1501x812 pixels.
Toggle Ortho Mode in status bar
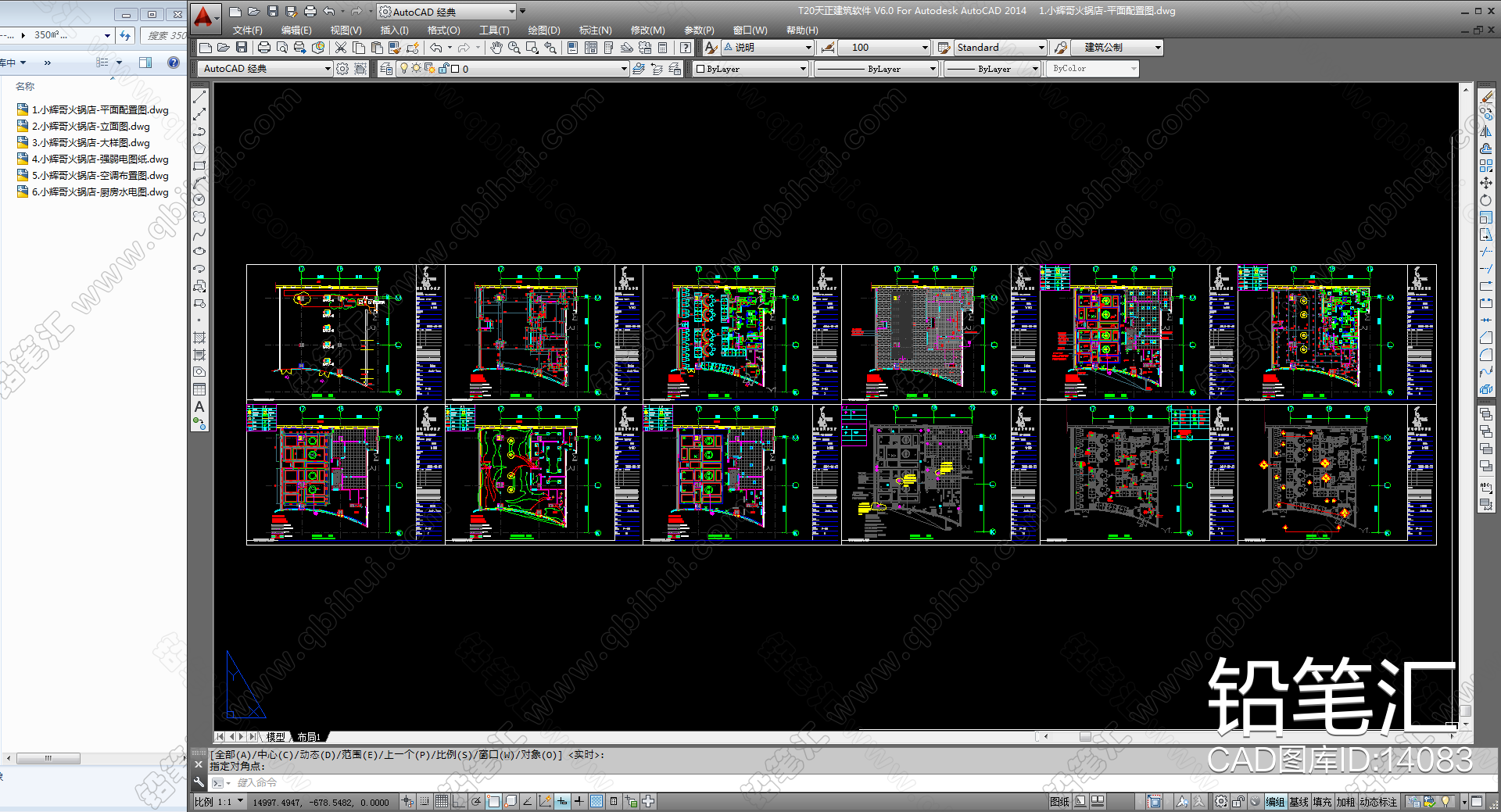click(459, 801)
